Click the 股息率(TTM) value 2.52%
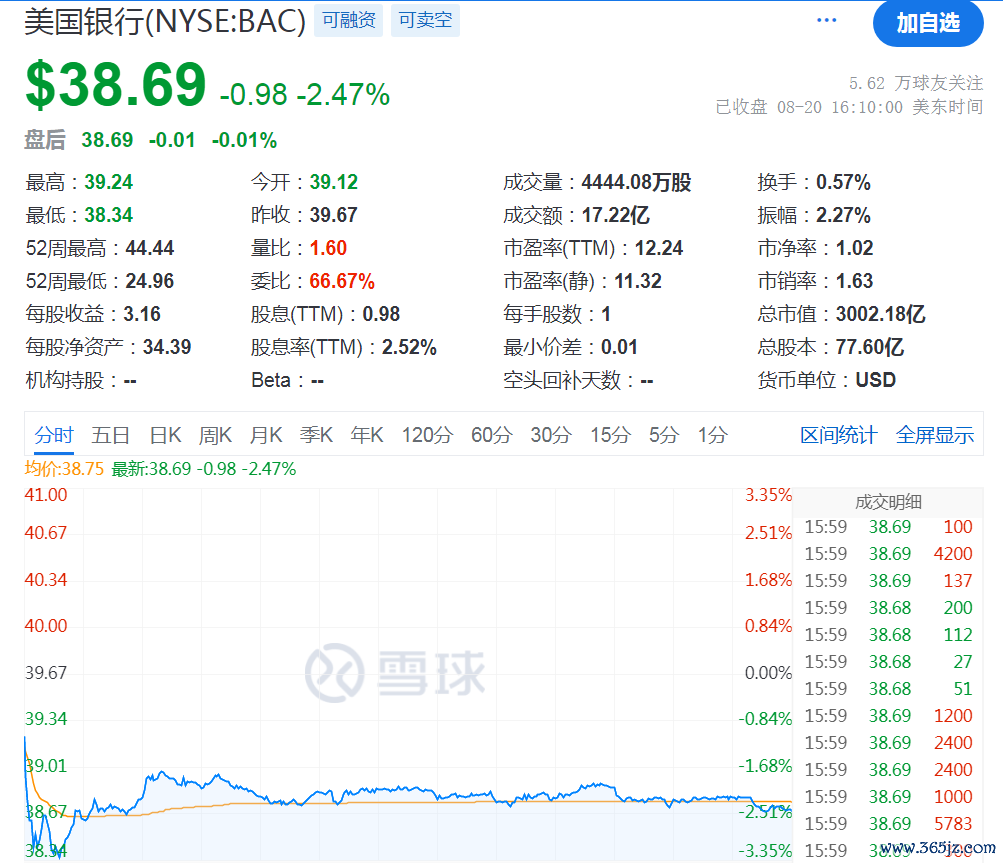This screenshot has height=863, width=1003. 409,347
